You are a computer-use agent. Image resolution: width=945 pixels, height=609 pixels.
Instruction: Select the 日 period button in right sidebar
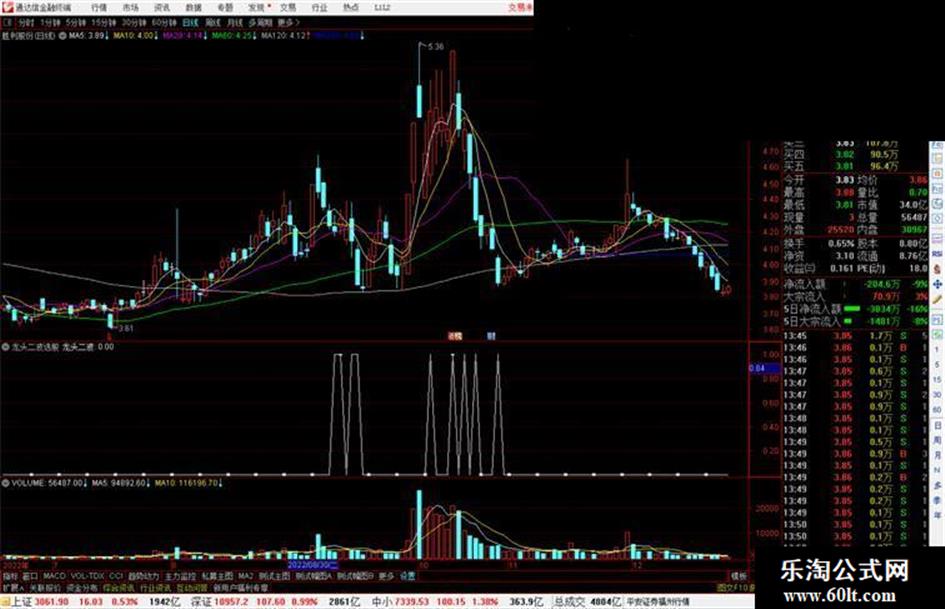tap(937, 426)
